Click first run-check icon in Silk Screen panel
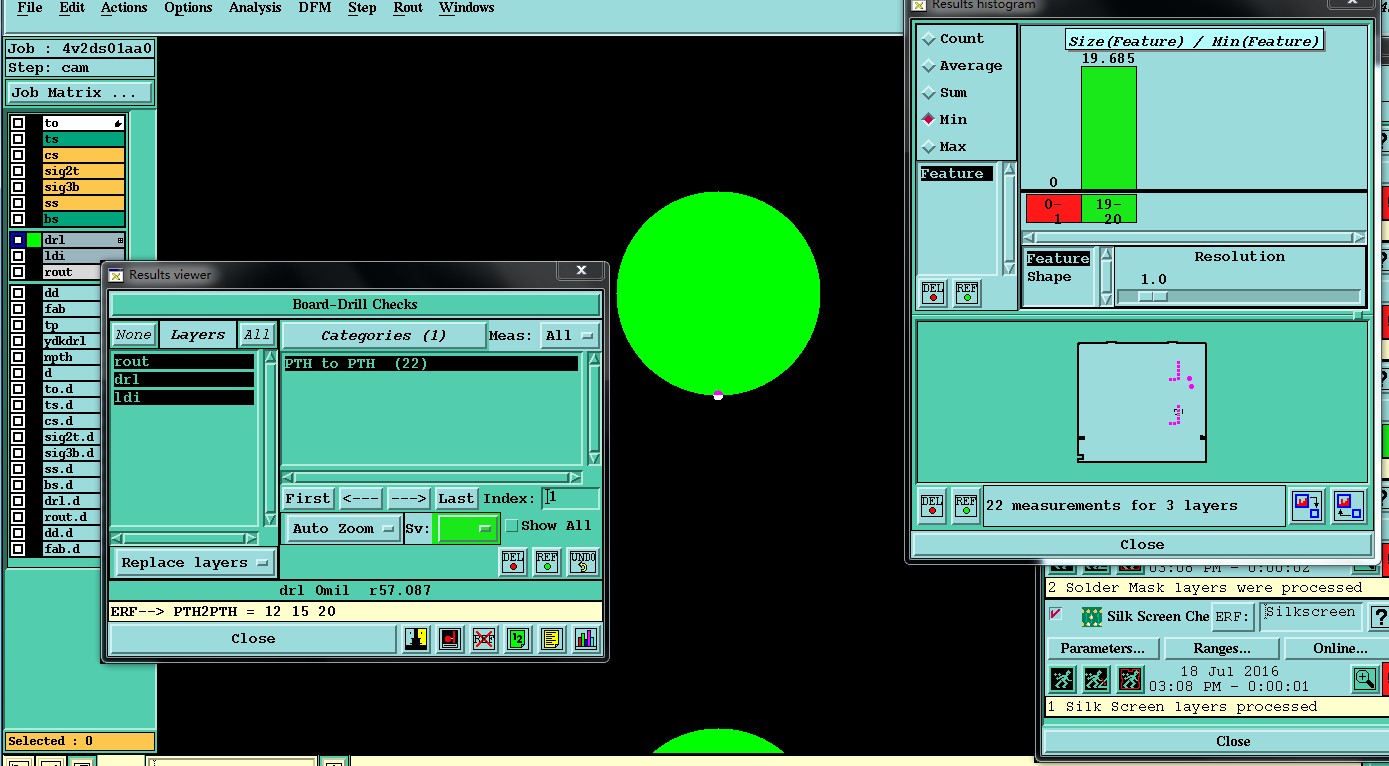 [1063, 680]
